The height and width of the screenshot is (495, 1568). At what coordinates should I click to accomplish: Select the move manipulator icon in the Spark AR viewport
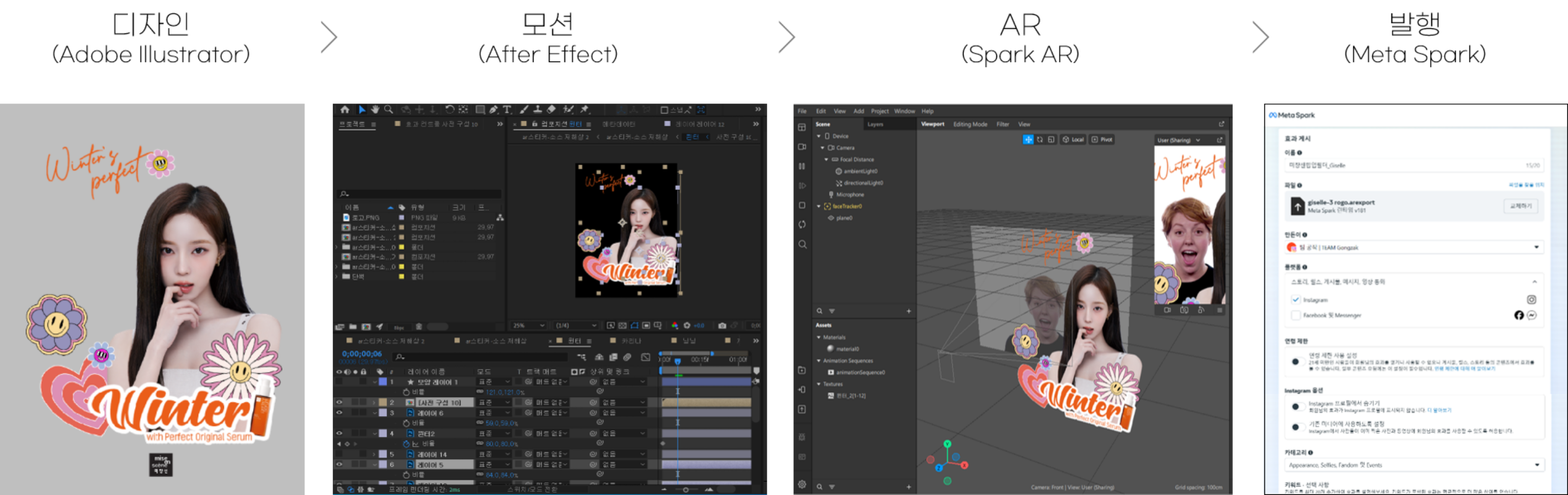1027,140
